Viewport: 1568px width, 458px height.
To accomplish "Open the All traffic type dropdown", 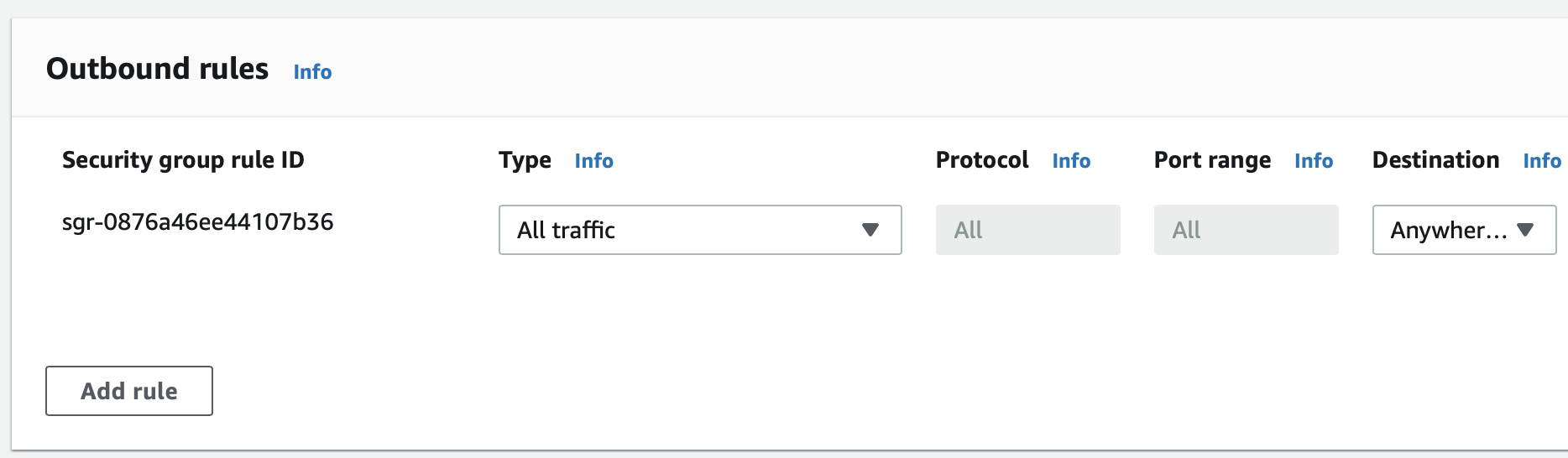I will click(700, 230).
